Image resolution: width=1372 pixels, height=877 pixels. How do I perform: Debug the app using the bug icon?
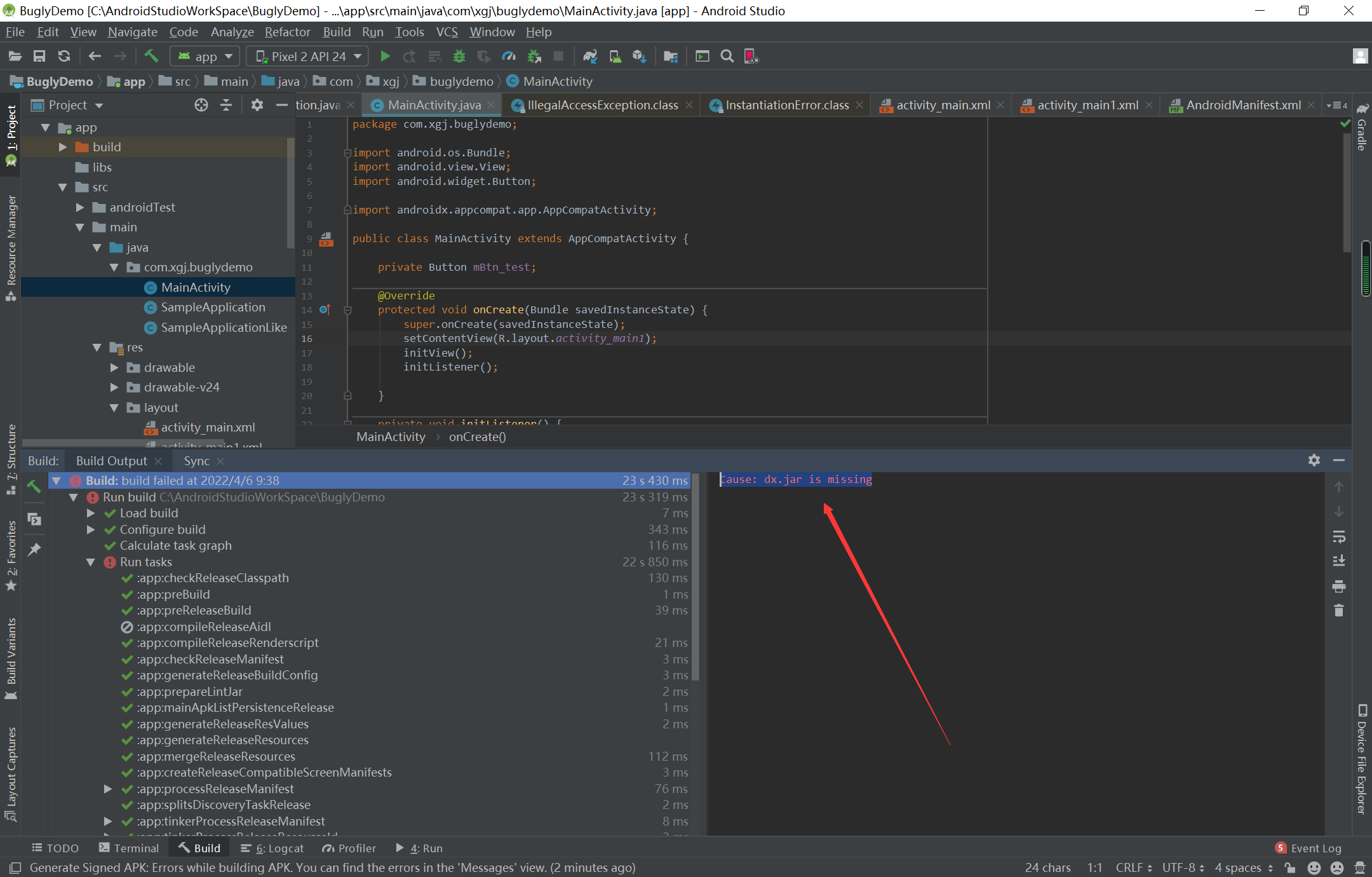(459, 56)
